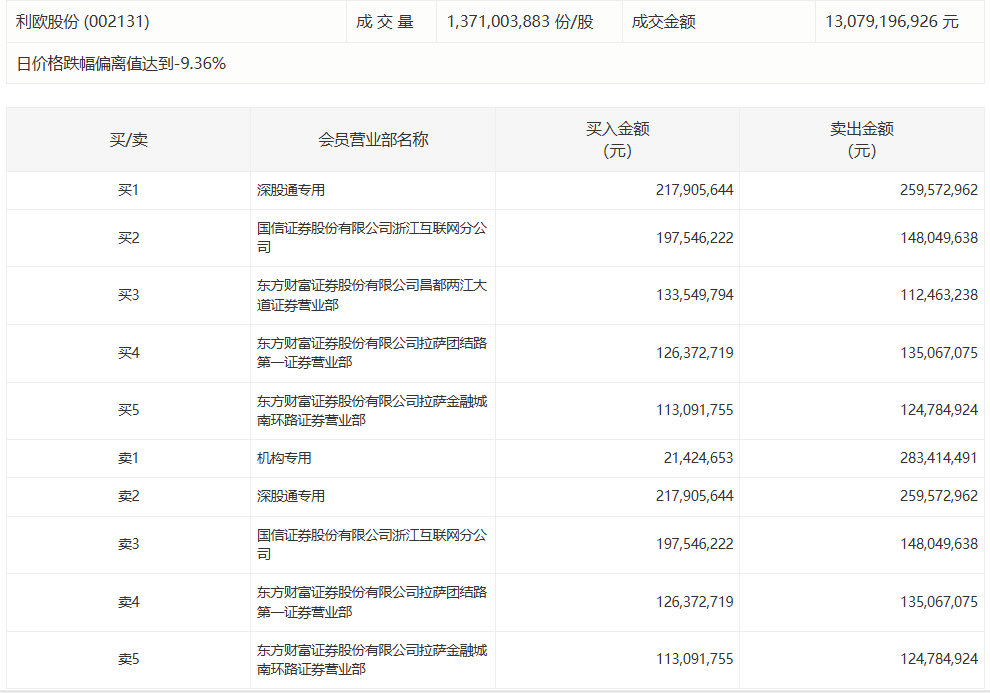990x693 pixels.
Task: Click the 机构专用 seat name
Action: point(285,458)
